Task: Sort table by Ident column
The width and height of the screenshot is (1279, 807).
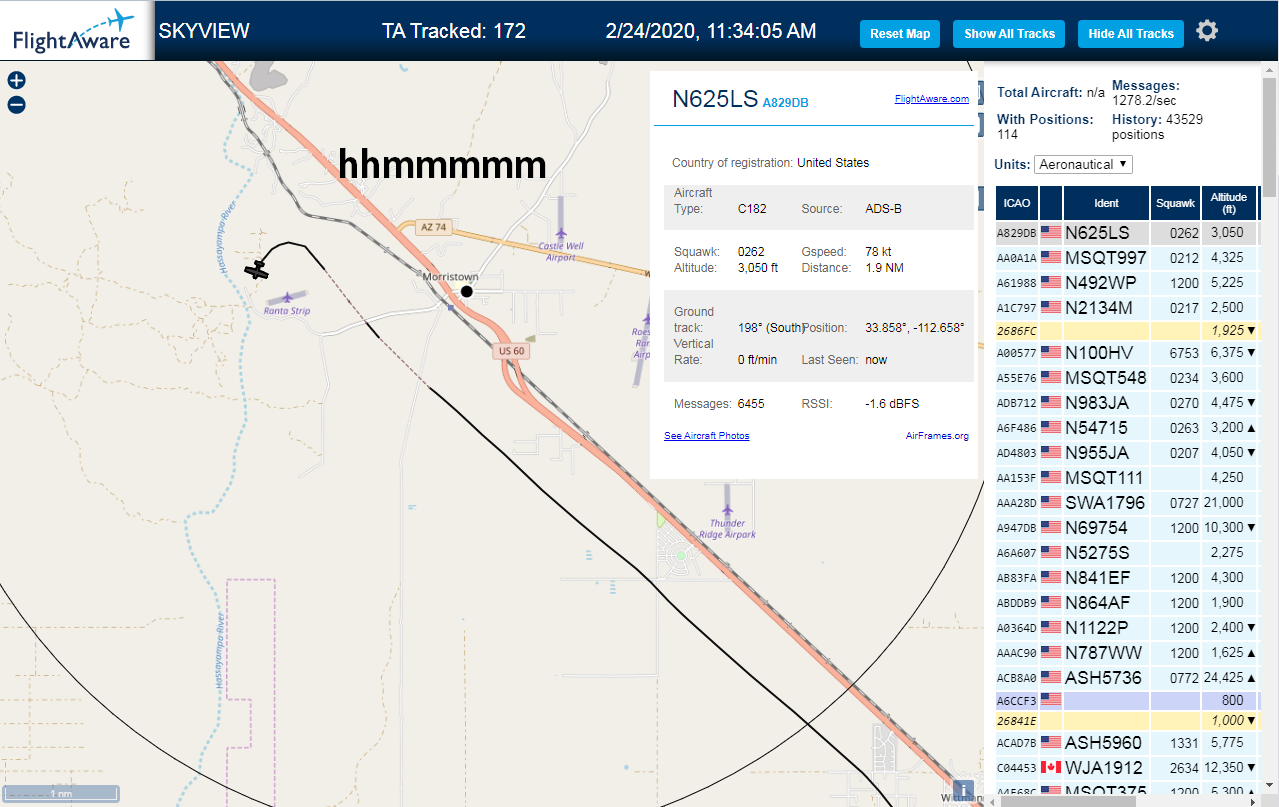Action: [x=1106, y=203]
